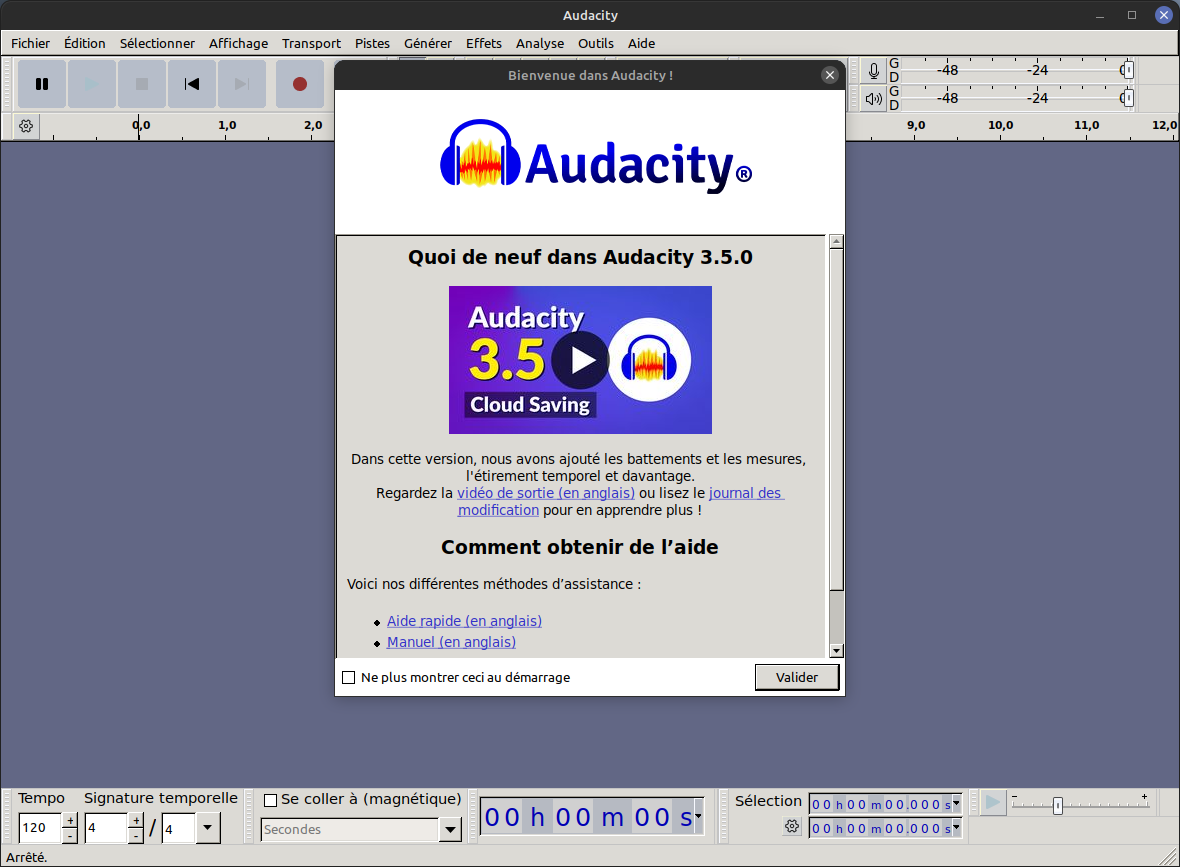Open 'Aide rapide (en anglais)' link
The width and height of the screenshot is (1180, 867).
(x=464, y=621)
